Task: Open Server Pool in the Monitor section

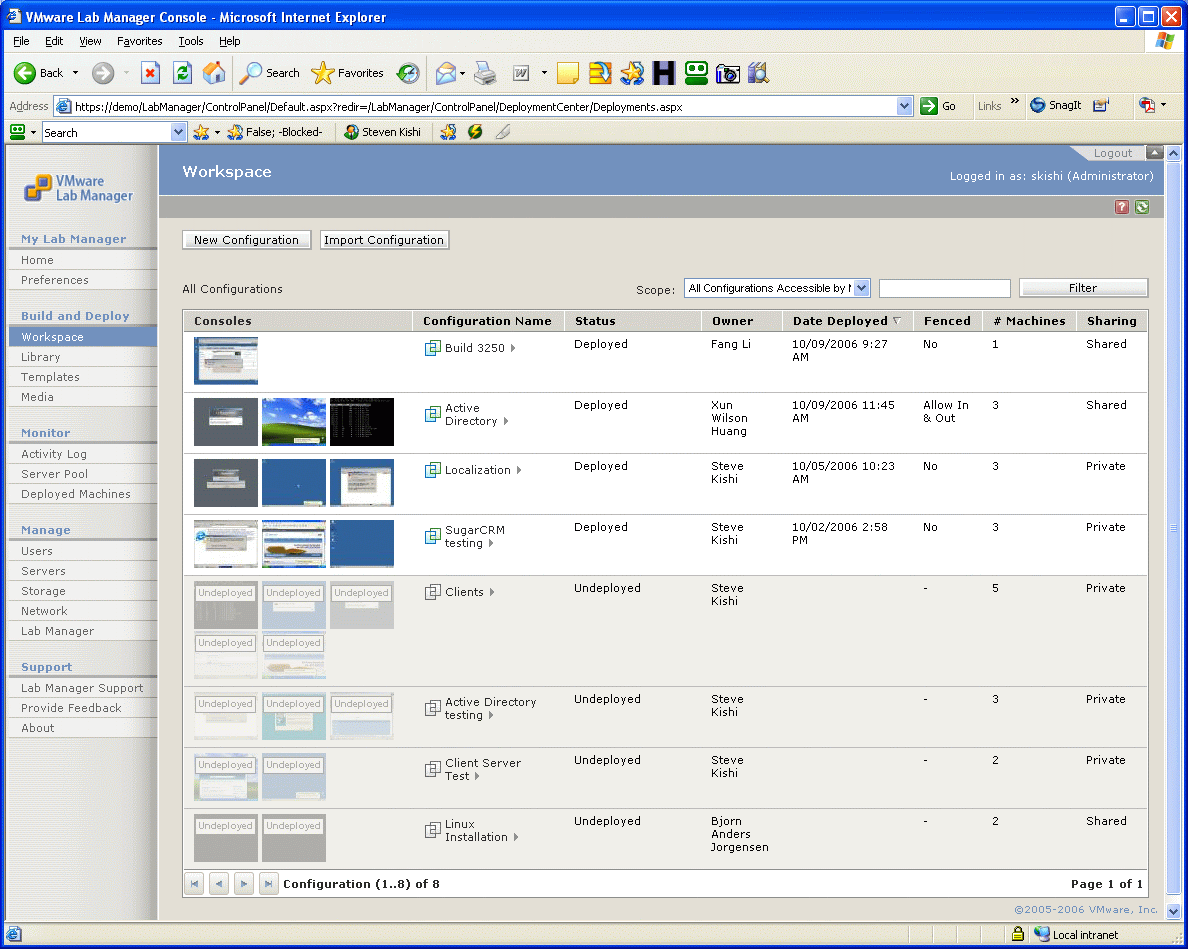Action: [x=55, y=474]
